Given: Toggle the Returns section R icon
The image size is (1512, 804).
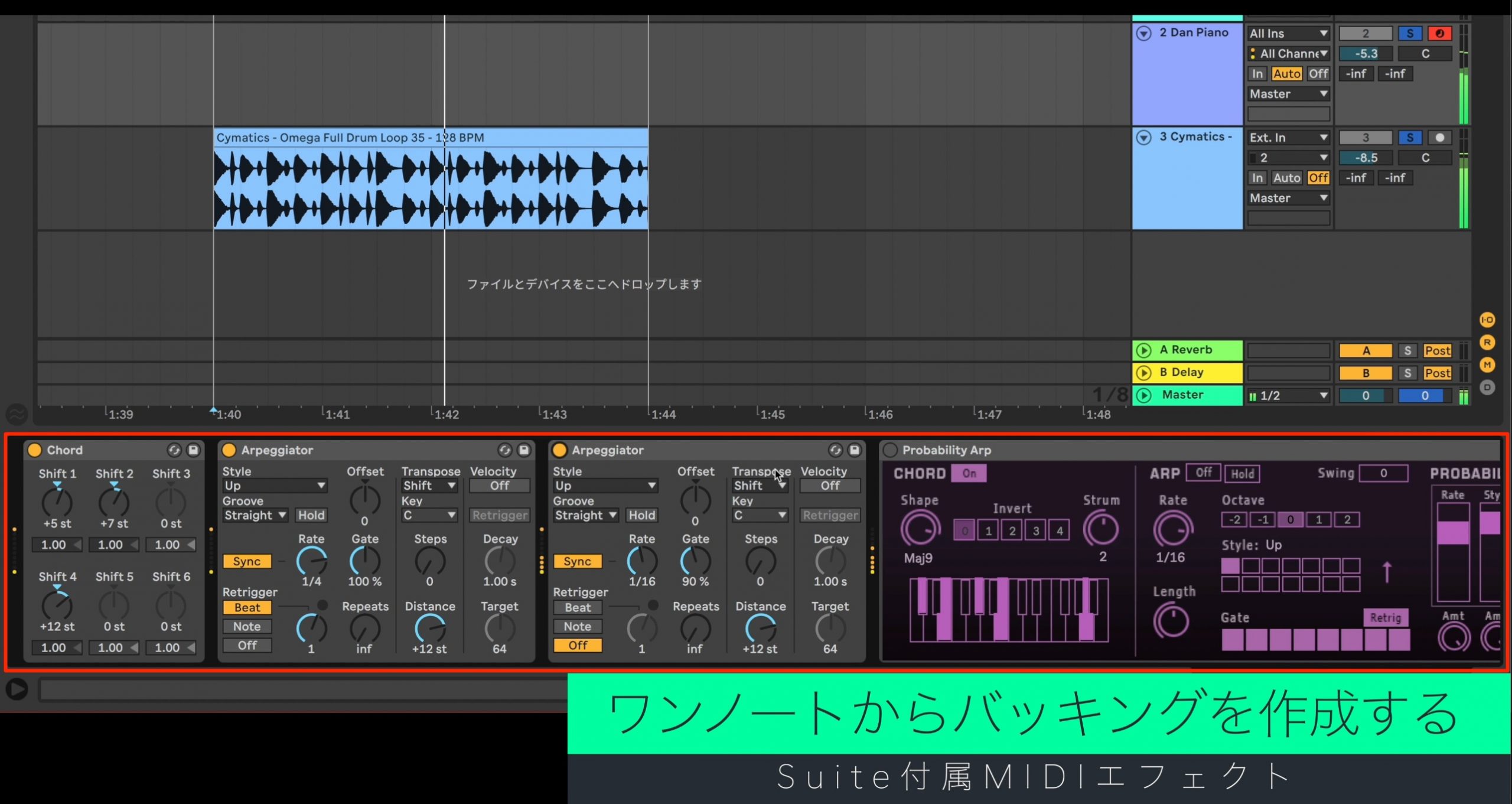Looking at the screenshot, I should [1487, 342].
